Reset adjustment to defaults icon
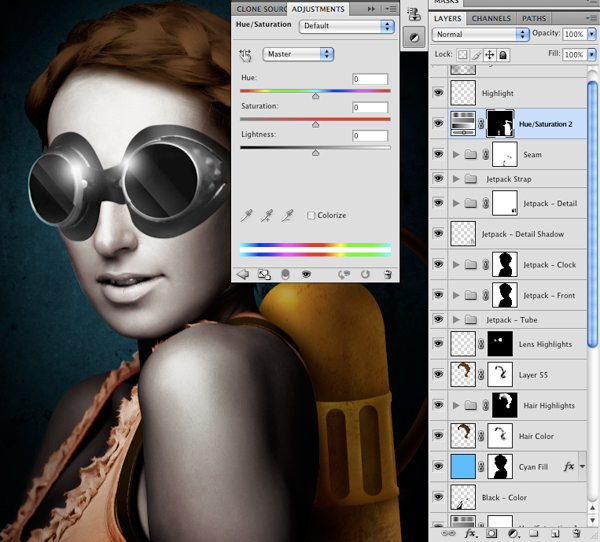This screenshot has width=600, height=542. (365, 274)
